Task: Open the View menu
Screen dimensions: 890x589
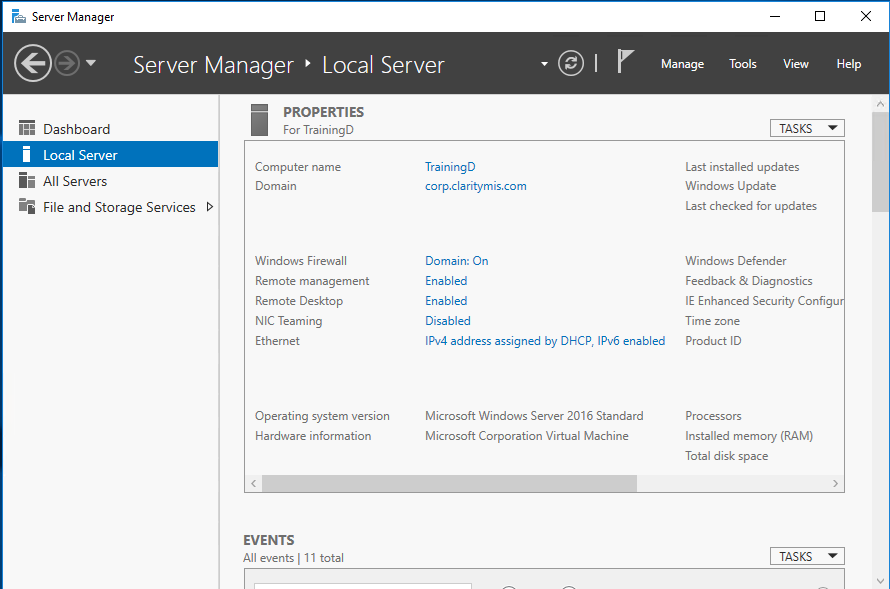Action: click(796, 64)
